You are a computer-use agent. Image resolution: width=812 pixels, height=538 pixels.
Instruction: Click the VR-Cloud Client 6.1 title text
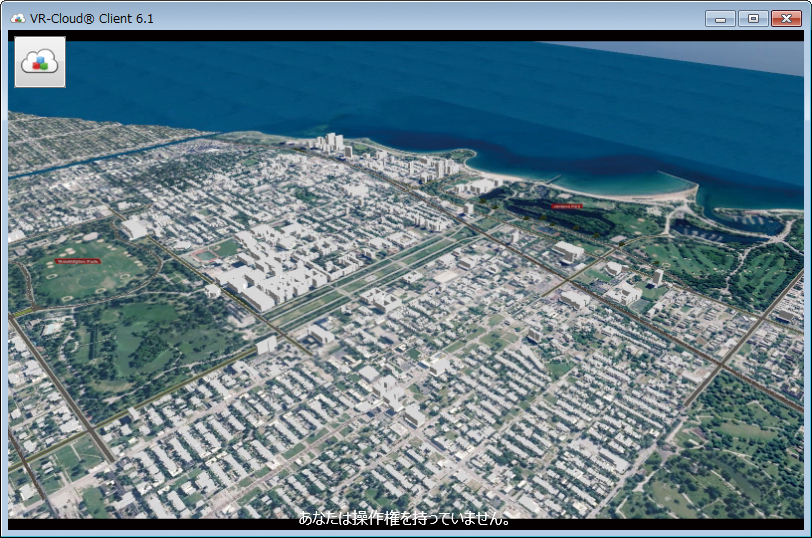coord(92,19)
